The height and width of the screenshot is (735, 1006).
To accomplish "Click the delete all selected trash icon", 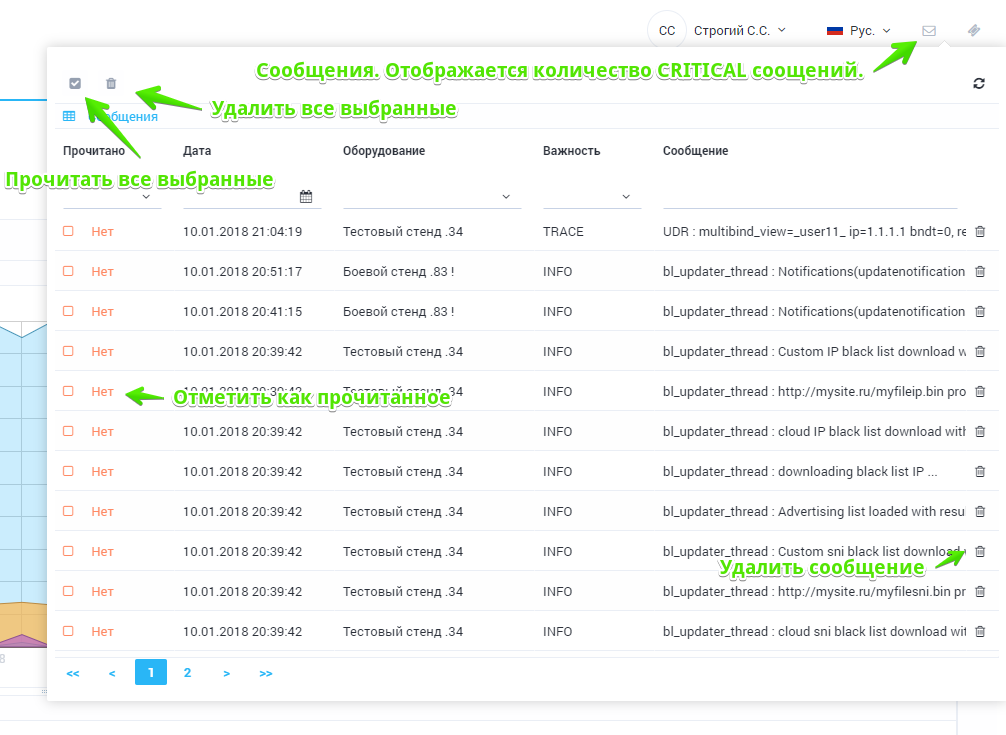I will [x=111, y=84].
